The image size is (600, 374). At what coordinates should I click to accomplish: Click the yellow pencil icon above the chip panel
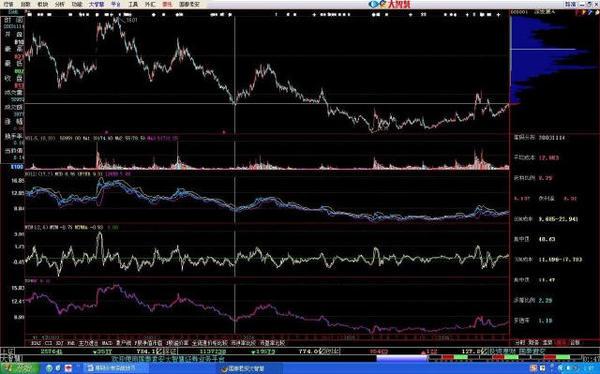coord(584,12)
